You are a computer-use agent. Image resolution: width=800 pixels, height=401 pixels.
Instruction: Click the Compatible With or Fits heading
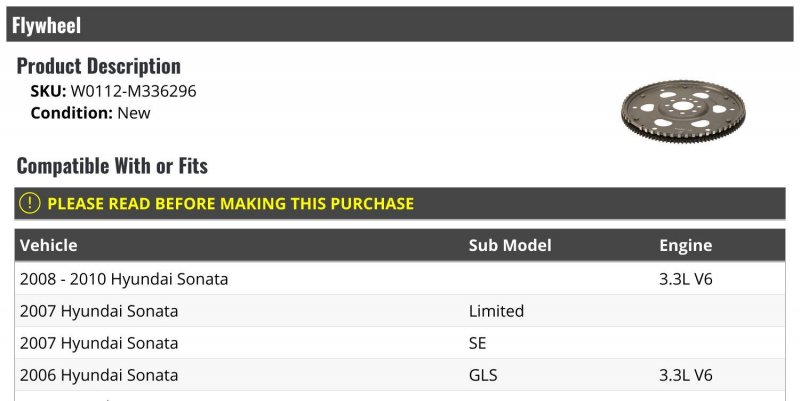(x=112, y=166)
